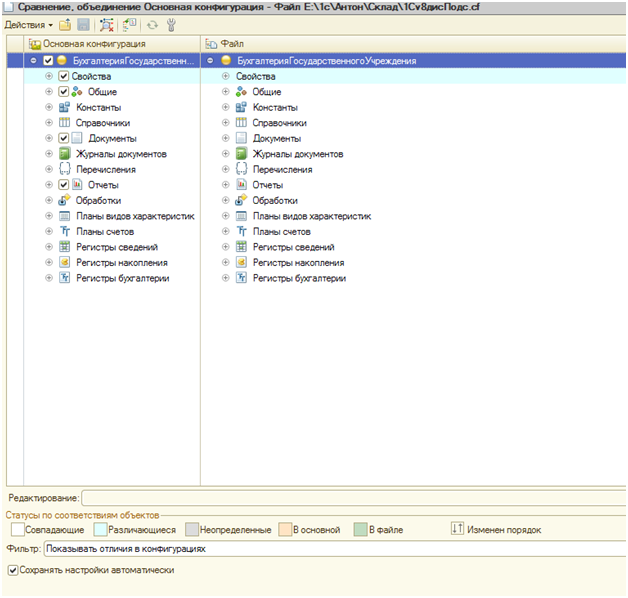628x598 pixels.
Task: Click Документы icon in Основная конфигурация column
Action: 77,138
